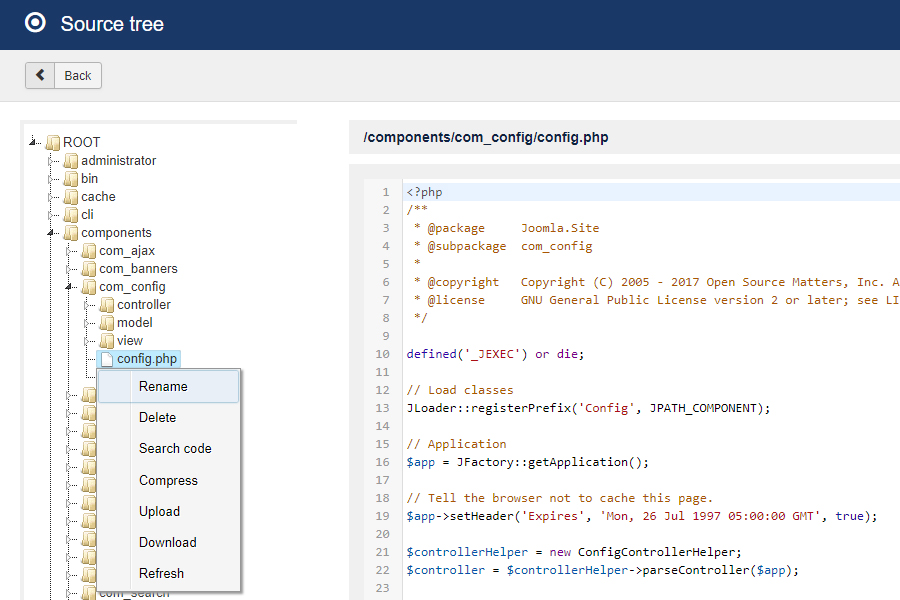
Task: Click the ROOT folder icon
Action: tap(53, 143)
